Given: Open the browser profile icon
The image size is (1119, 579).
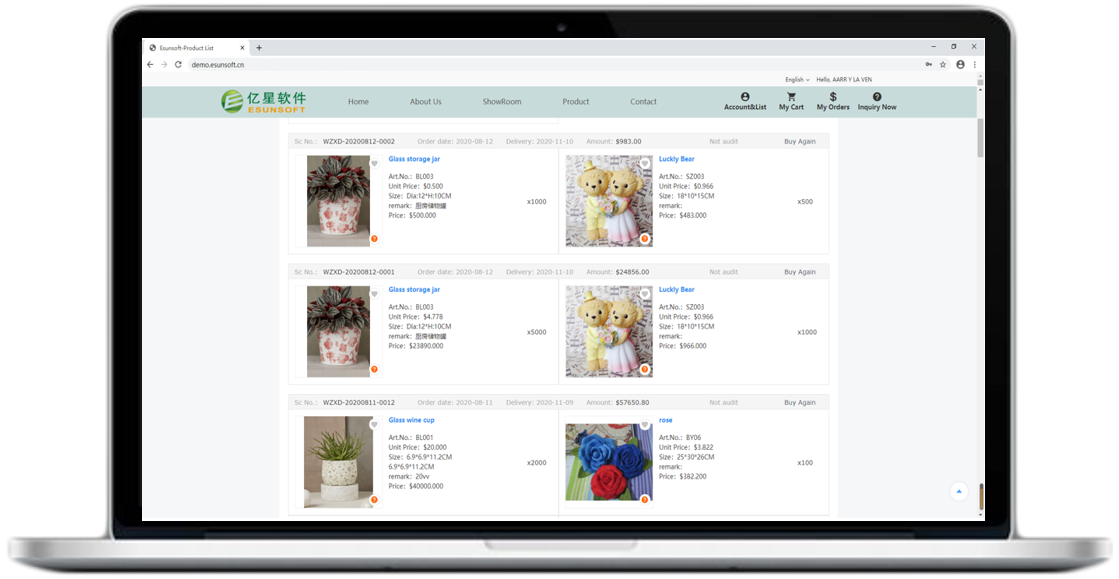Looking at the screenshot, I should pos(961,64).
